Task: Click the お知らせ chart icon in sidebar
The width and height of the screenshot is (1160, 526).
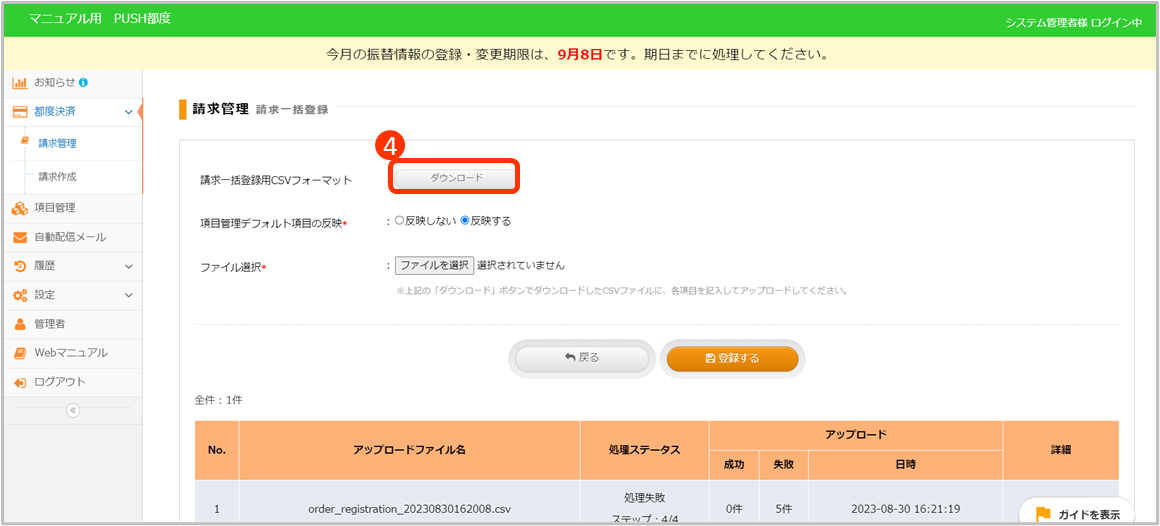Action: click(x=20, y=82)
